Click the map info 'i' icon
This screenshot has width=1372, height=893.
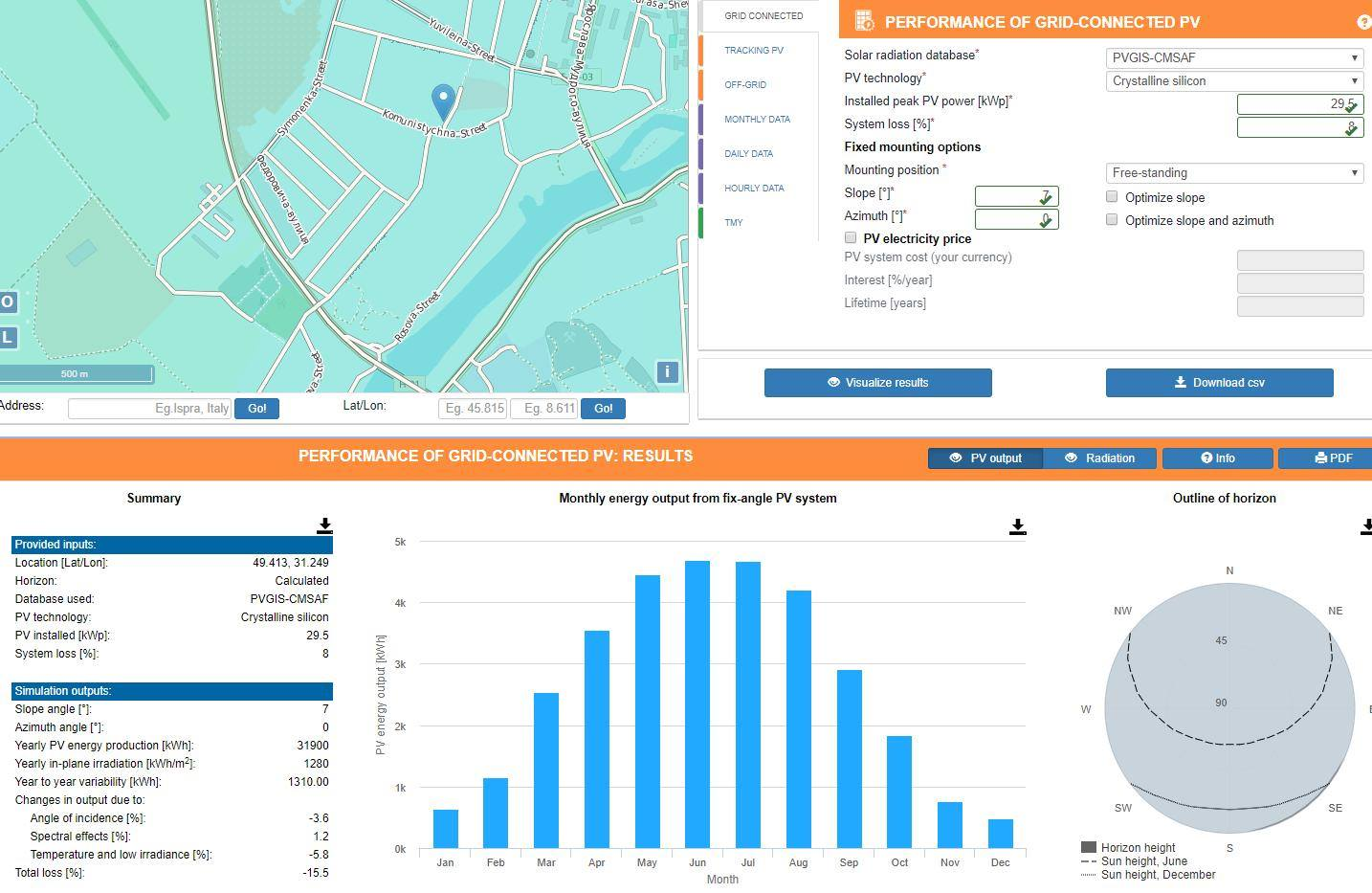click(x=667, y=372)
